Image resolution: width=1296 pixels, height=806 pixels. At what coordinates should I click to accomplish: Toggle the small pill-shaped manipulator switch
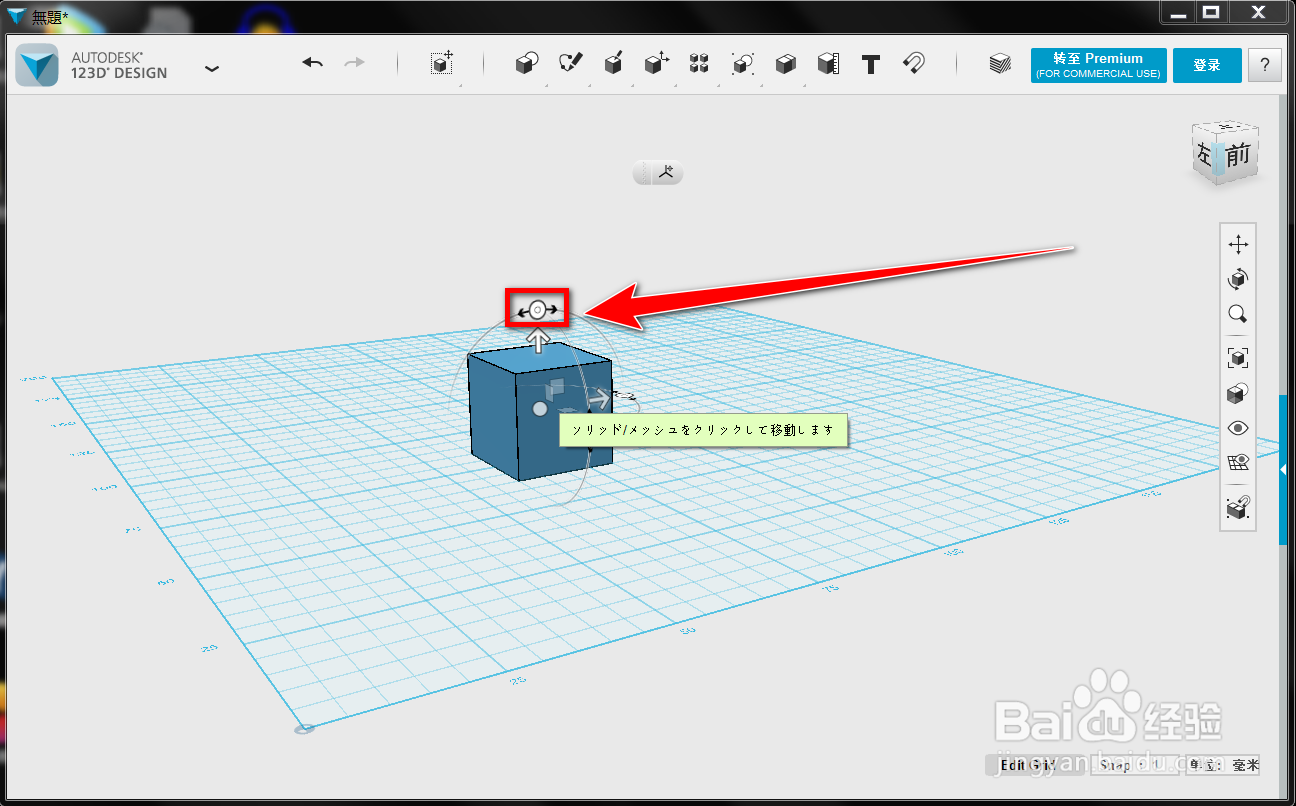tap(658, 173)
